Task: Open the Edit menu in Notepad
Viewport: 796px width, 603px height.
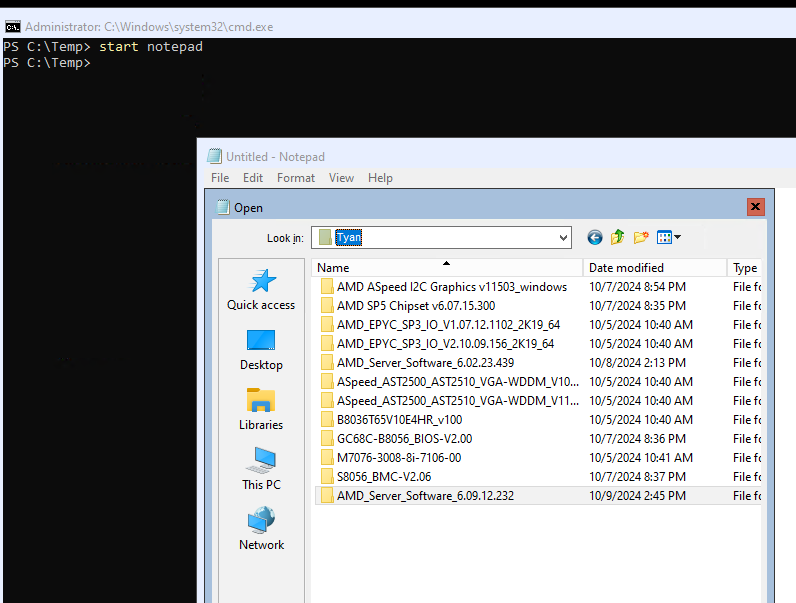Action: tap(253, 178)
